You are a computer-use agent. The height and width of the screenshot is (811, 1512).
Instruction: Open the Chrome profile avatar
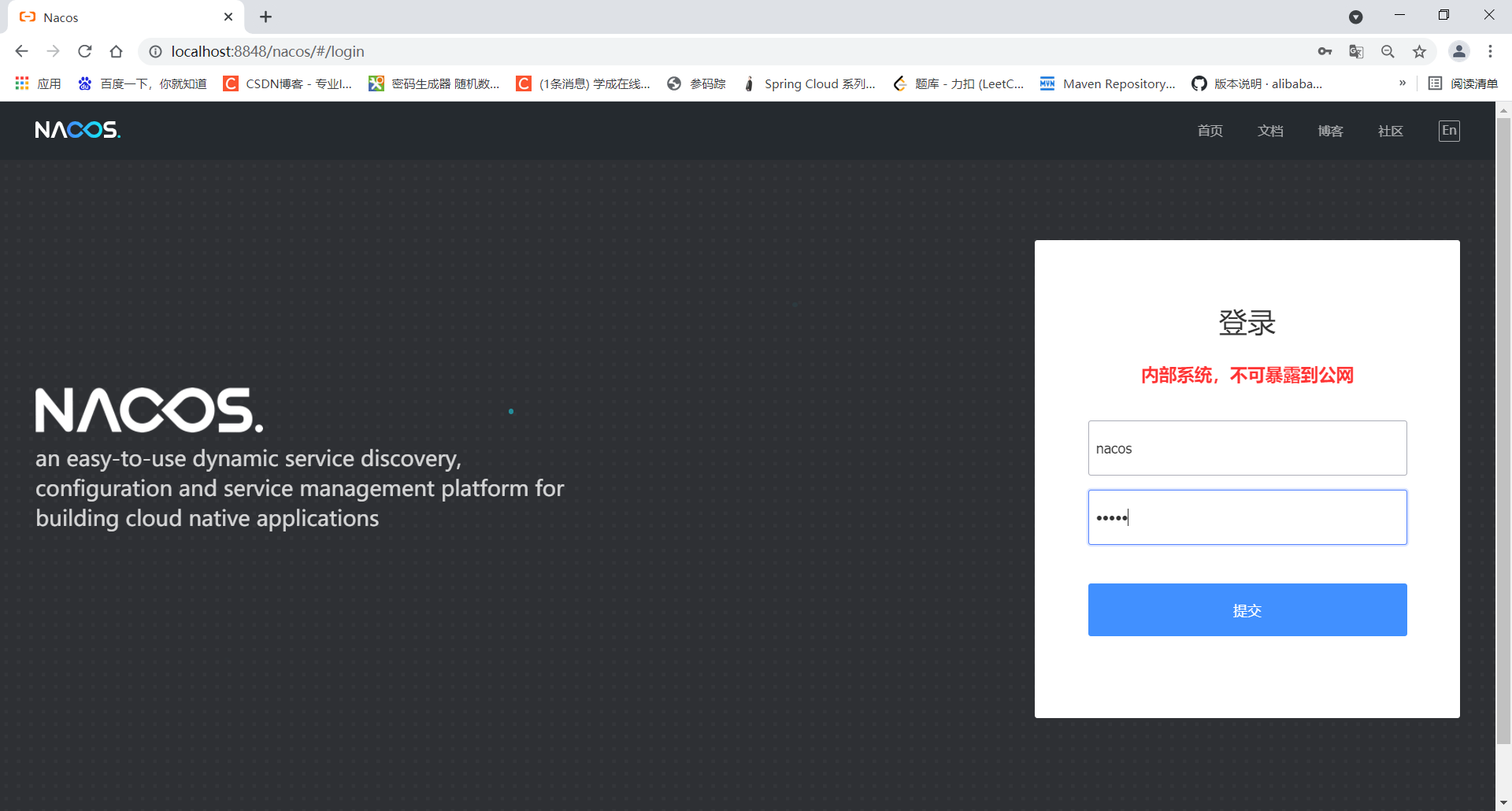(1458, 51)
